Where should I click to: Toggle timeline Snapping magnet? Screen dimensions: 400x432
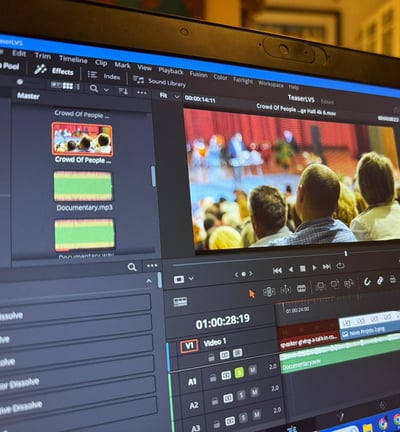(x=367, y=282)
